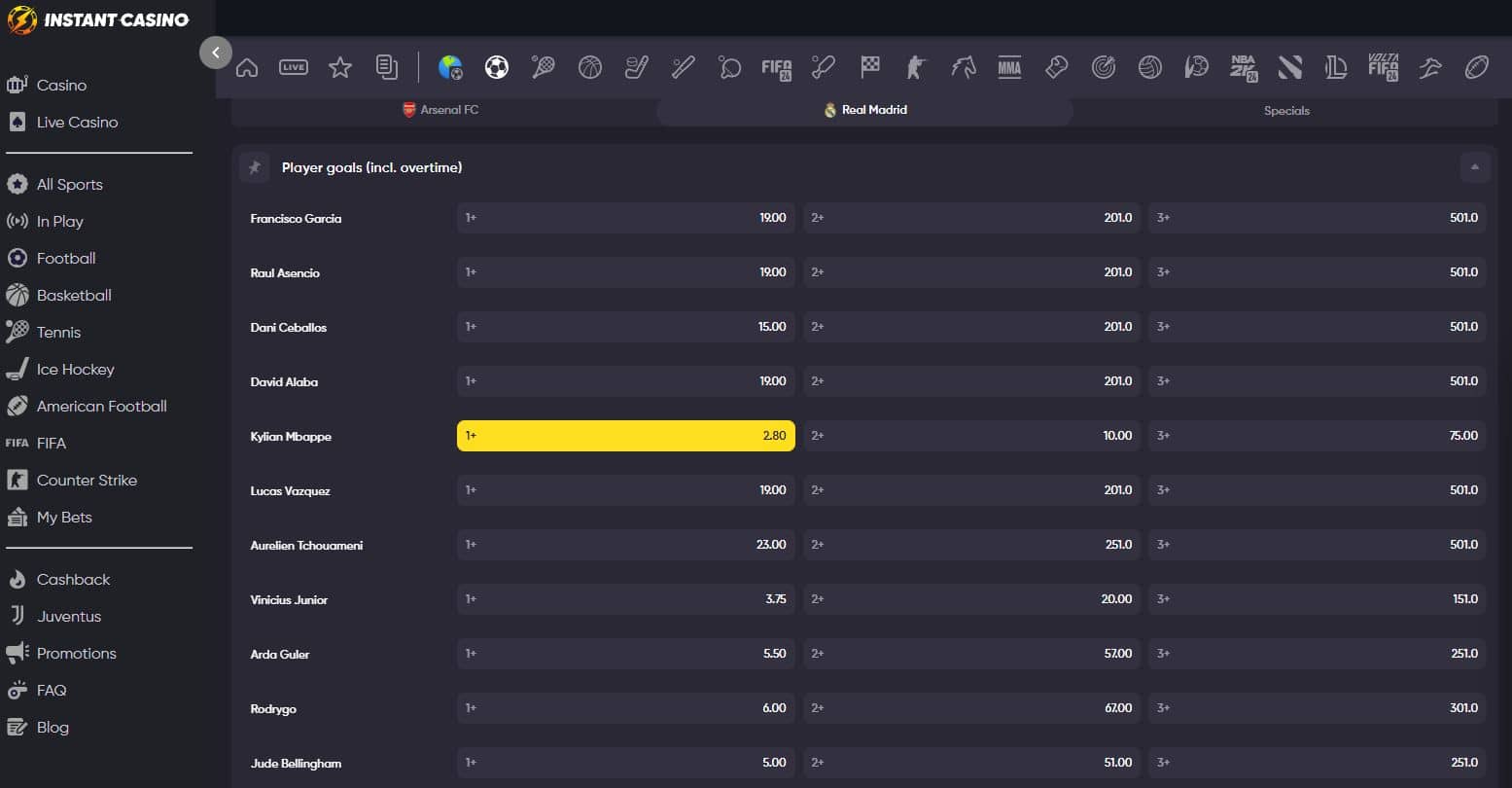1512x788 pixels.
Task: Open Basketball in the sidebar
Action: tap(74, 296)
